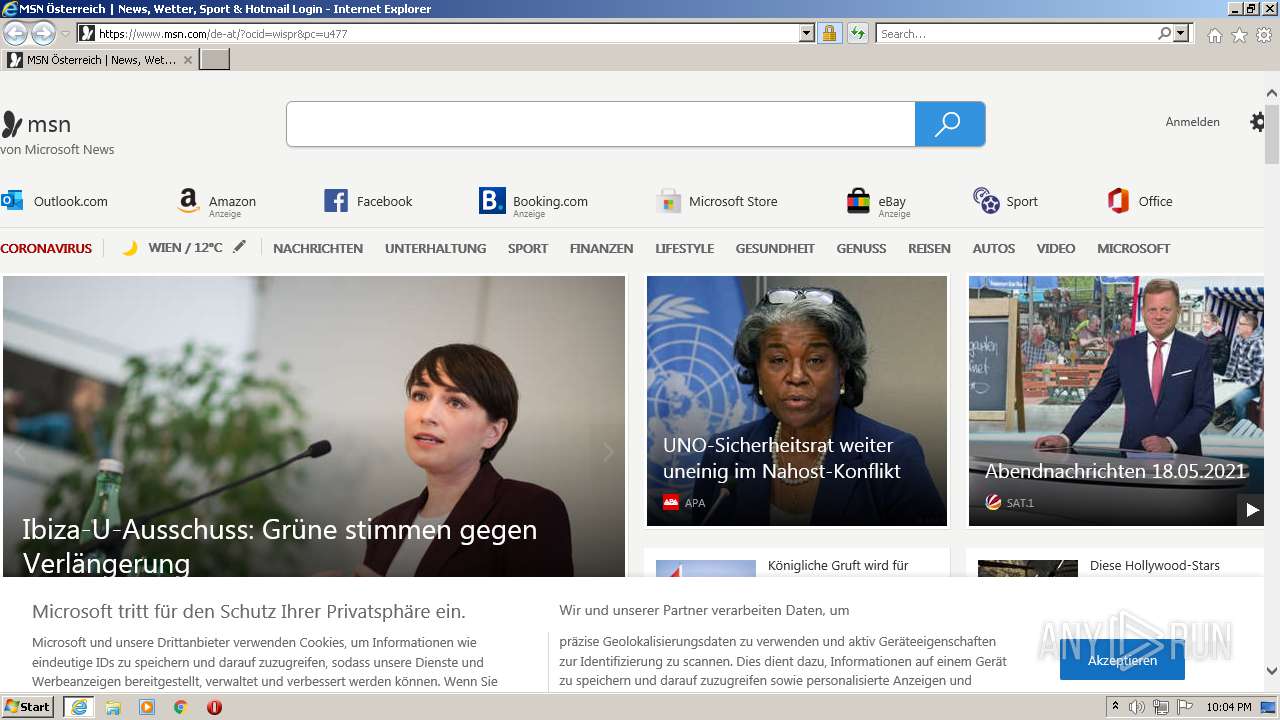Open the UNTERHALTUNG menu item

click(x=435, y=248)
